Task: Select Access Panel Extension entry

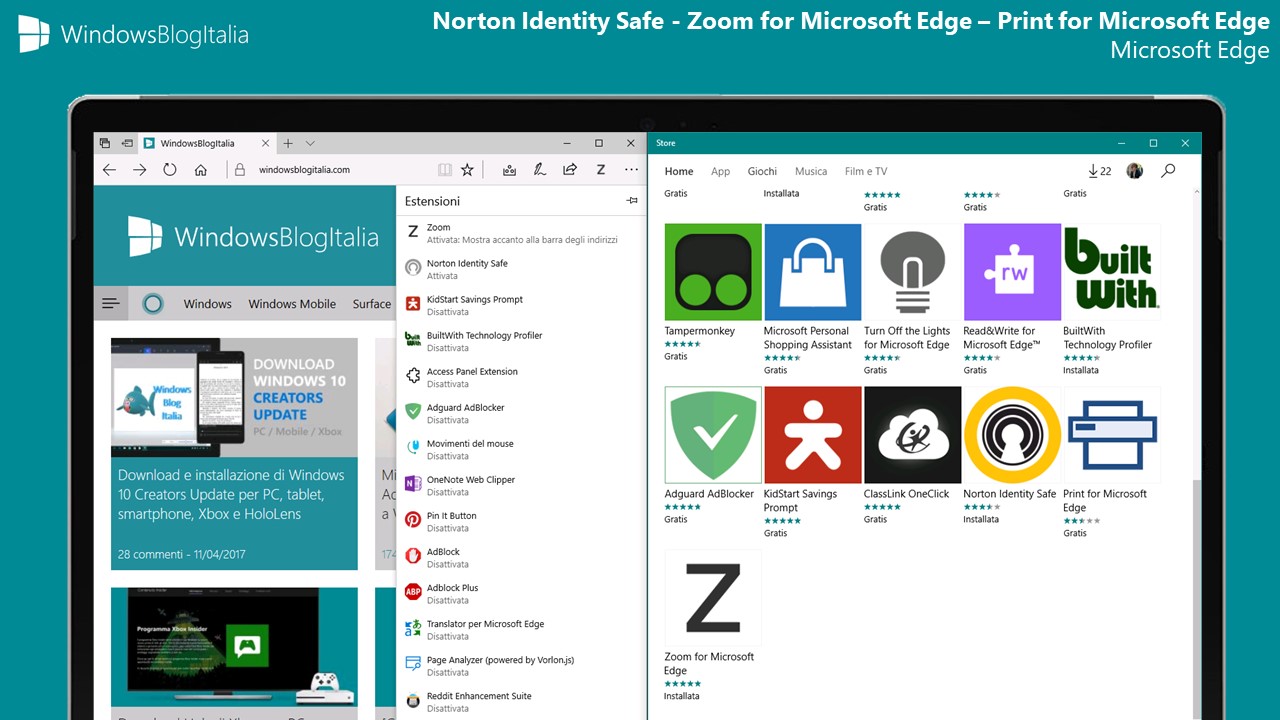Action: point(520,378)
